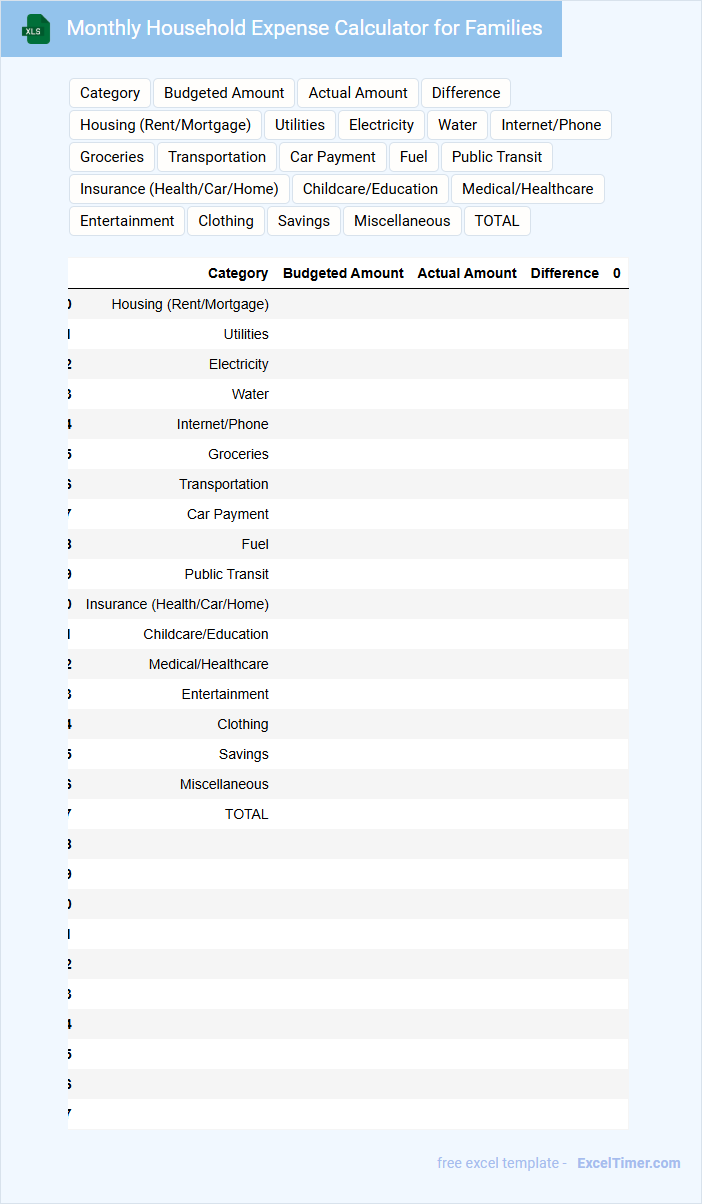Click the Car Payment table row label

[x=228, y=514]
